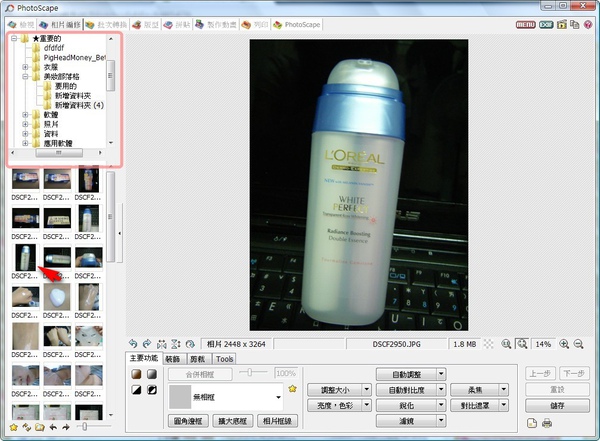Switch to the 剪裁 crop tab

click(197, 359)
